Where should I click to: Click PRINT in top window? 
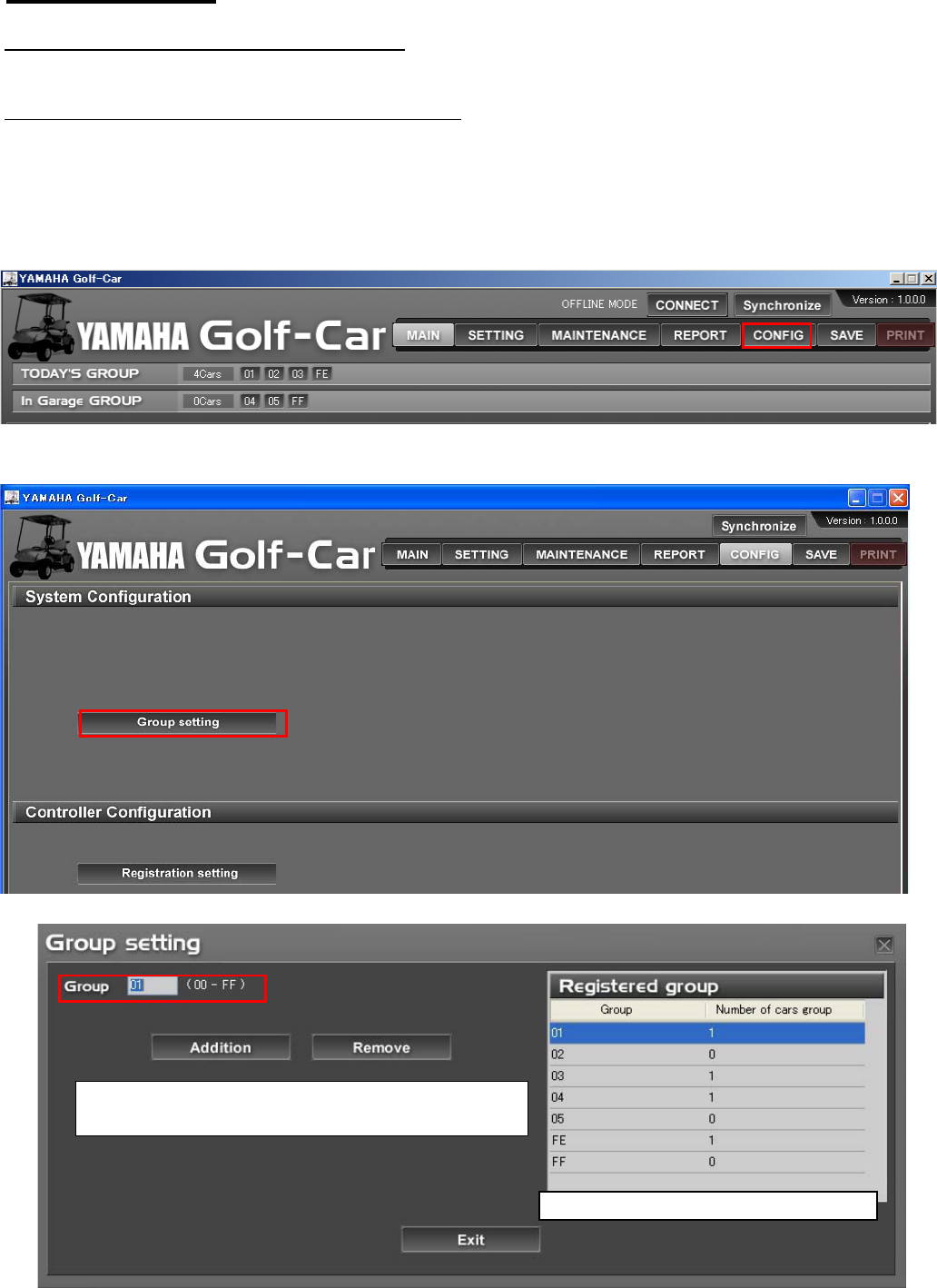point(905,335)
